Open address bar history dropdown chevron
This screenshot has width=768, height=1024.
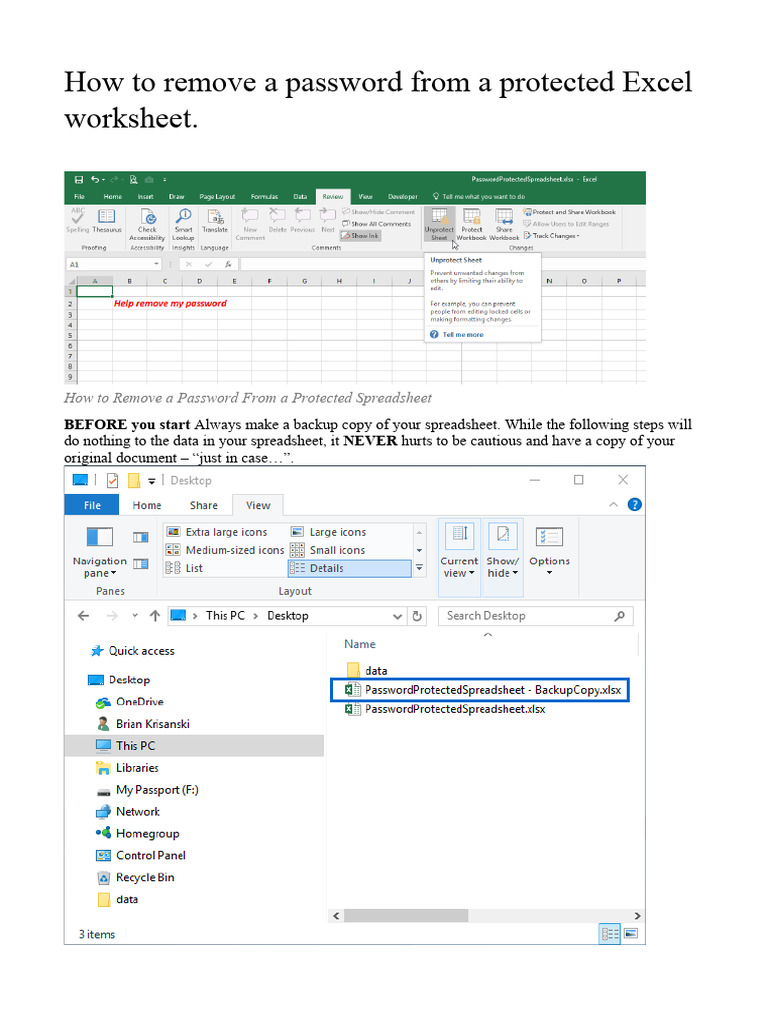(x=397, y=616)
